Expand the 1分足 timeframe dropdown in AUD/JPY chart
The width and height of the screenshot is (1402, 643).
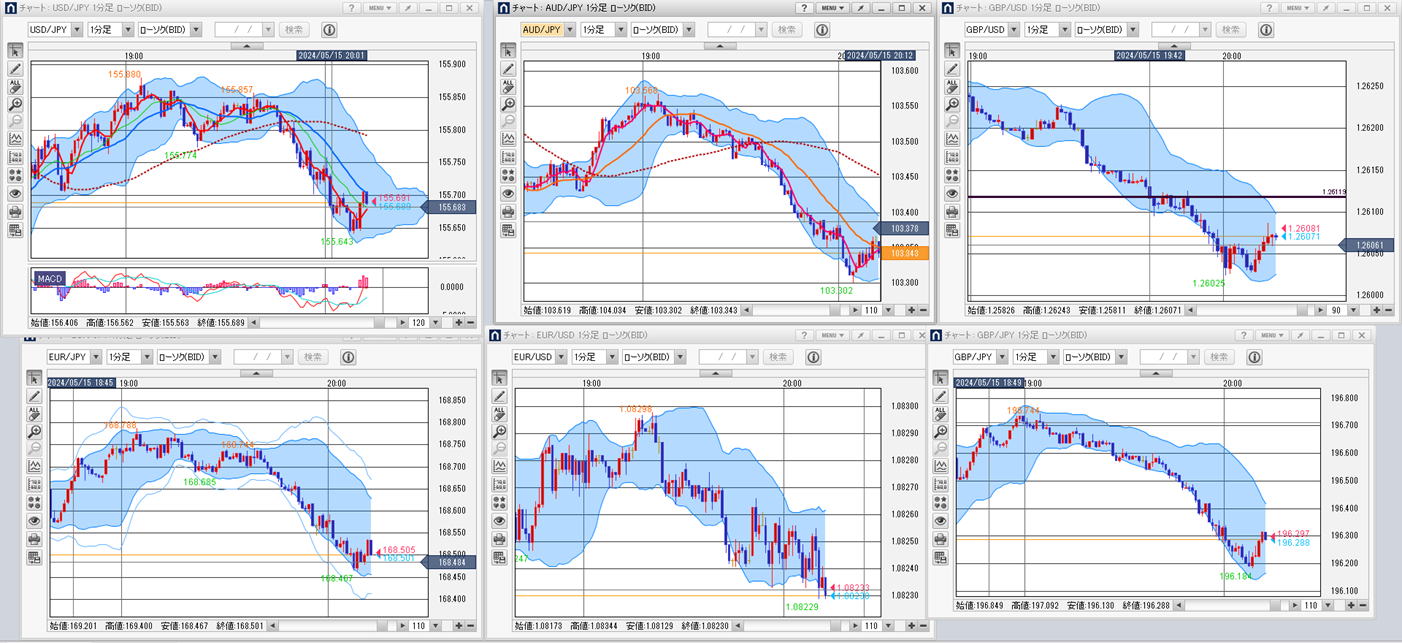coord(604,30)
